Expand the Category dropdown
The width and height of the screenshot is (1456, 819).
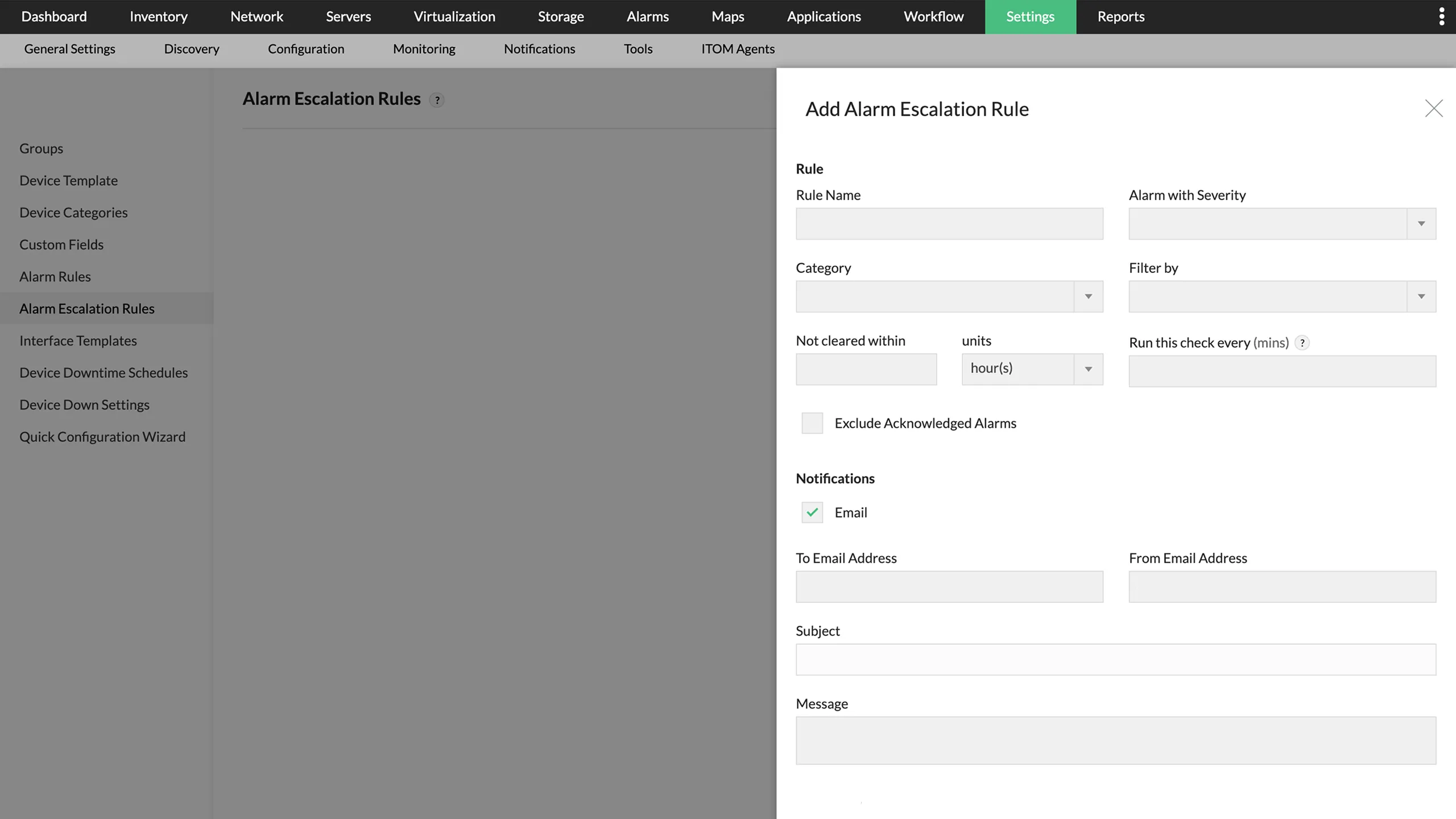pyautogui.click(x=1088, y=296)
